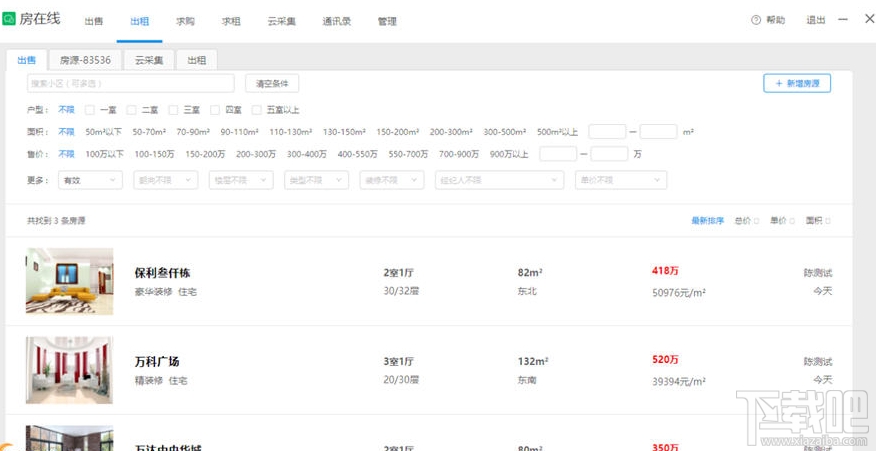Filter price by 700-900万
The height and width of the screenshot is (451, 876).
coord(459,154)
